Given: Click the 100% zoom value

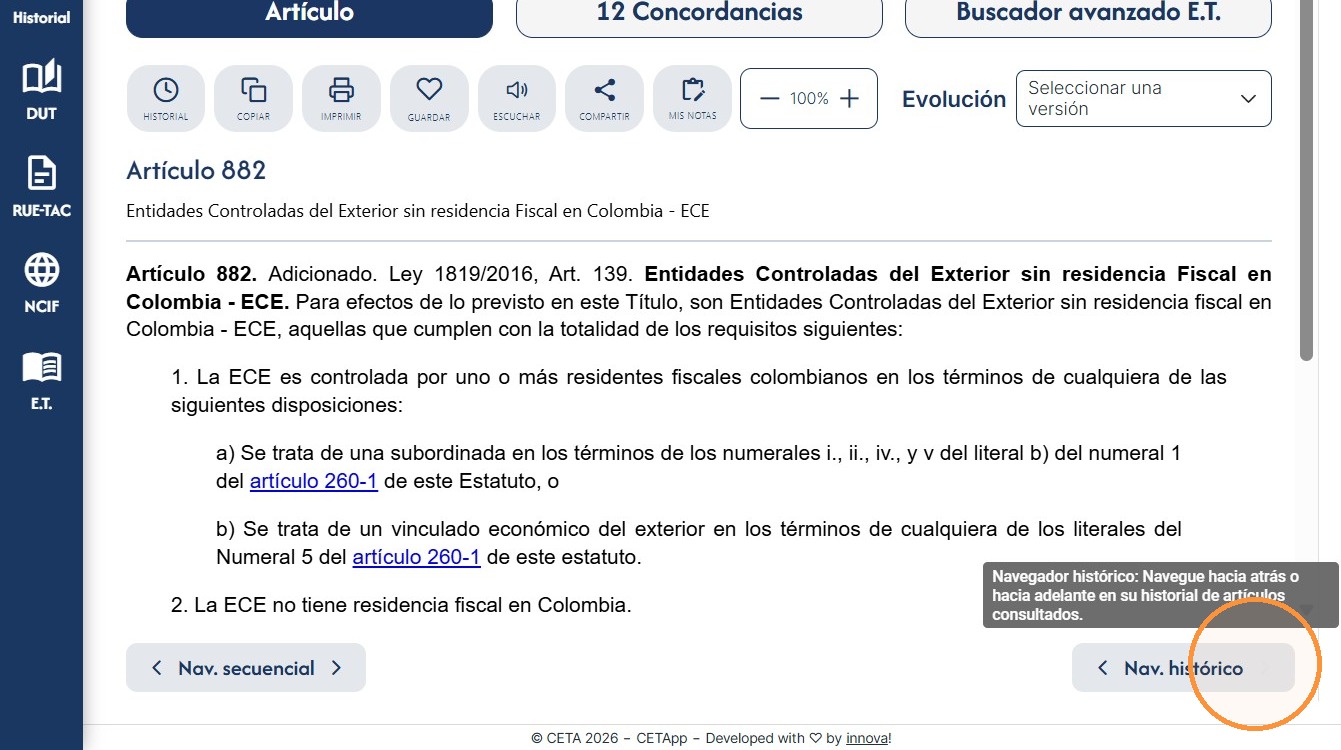Looking at the screenshot, I should 809,98.
